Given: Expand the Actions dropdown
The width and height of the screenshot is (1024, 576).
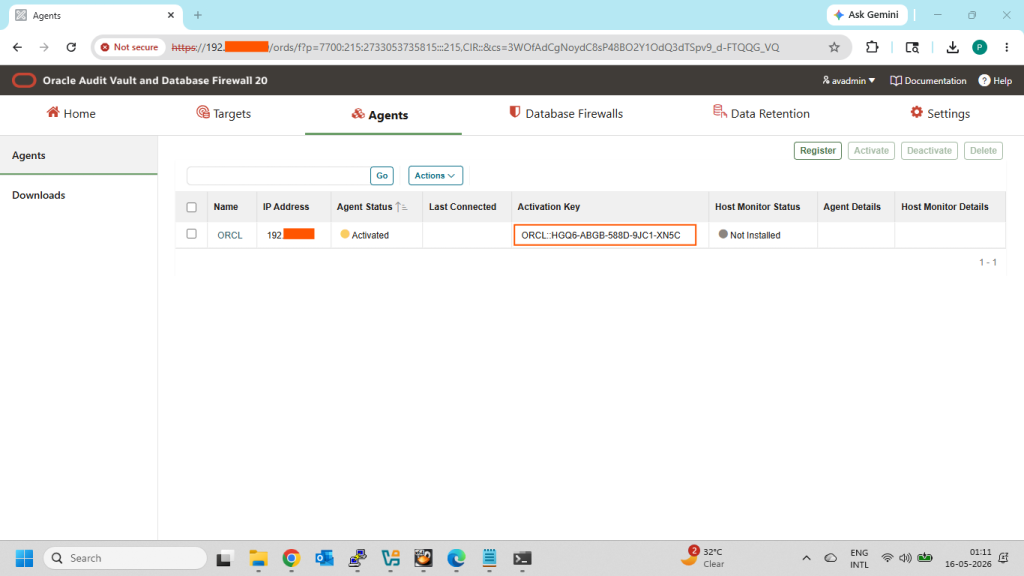Looking at the screenshot, I should tap(436, 176).
